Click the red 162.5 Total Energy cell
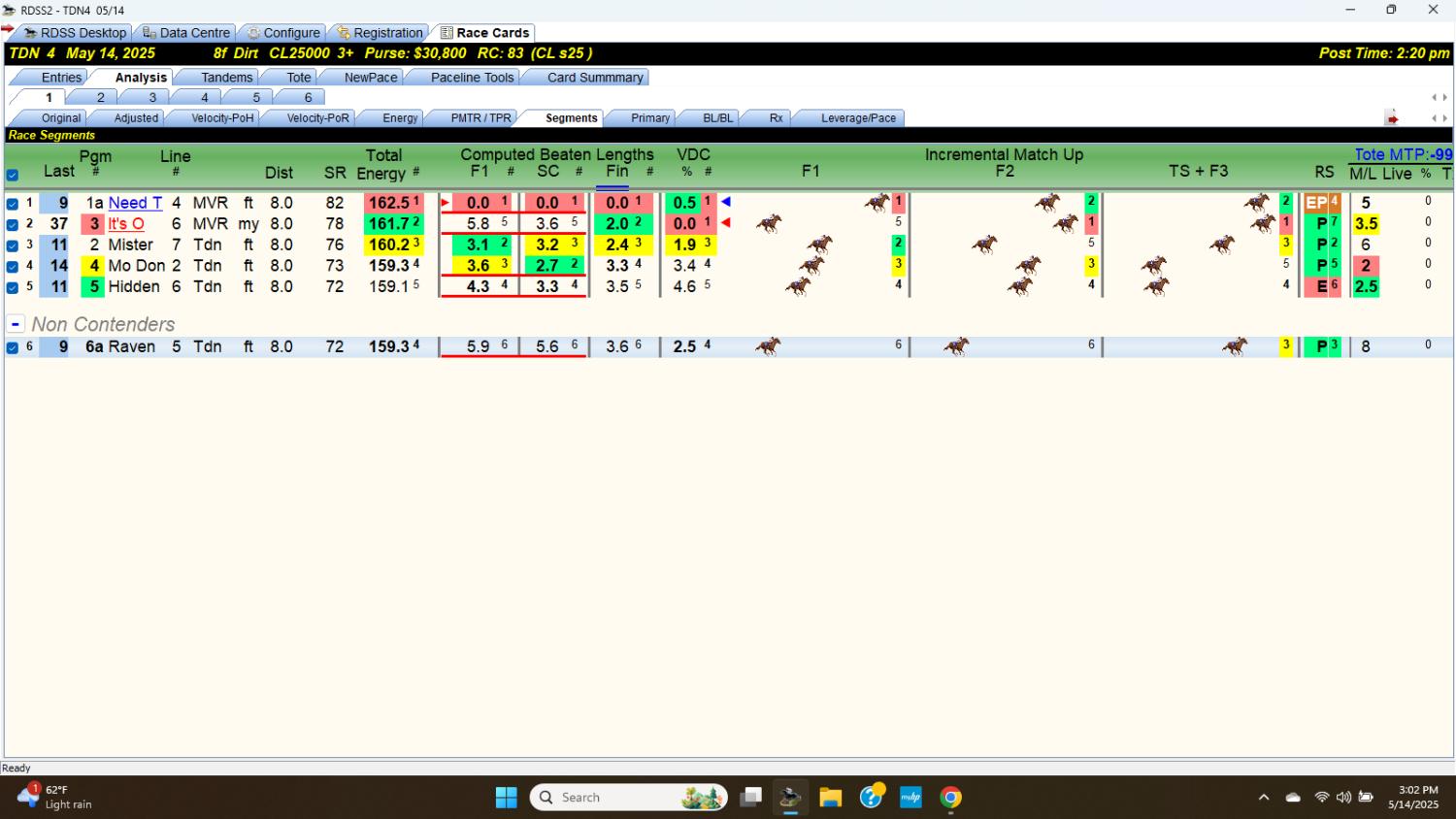 [x=394, y=203]
